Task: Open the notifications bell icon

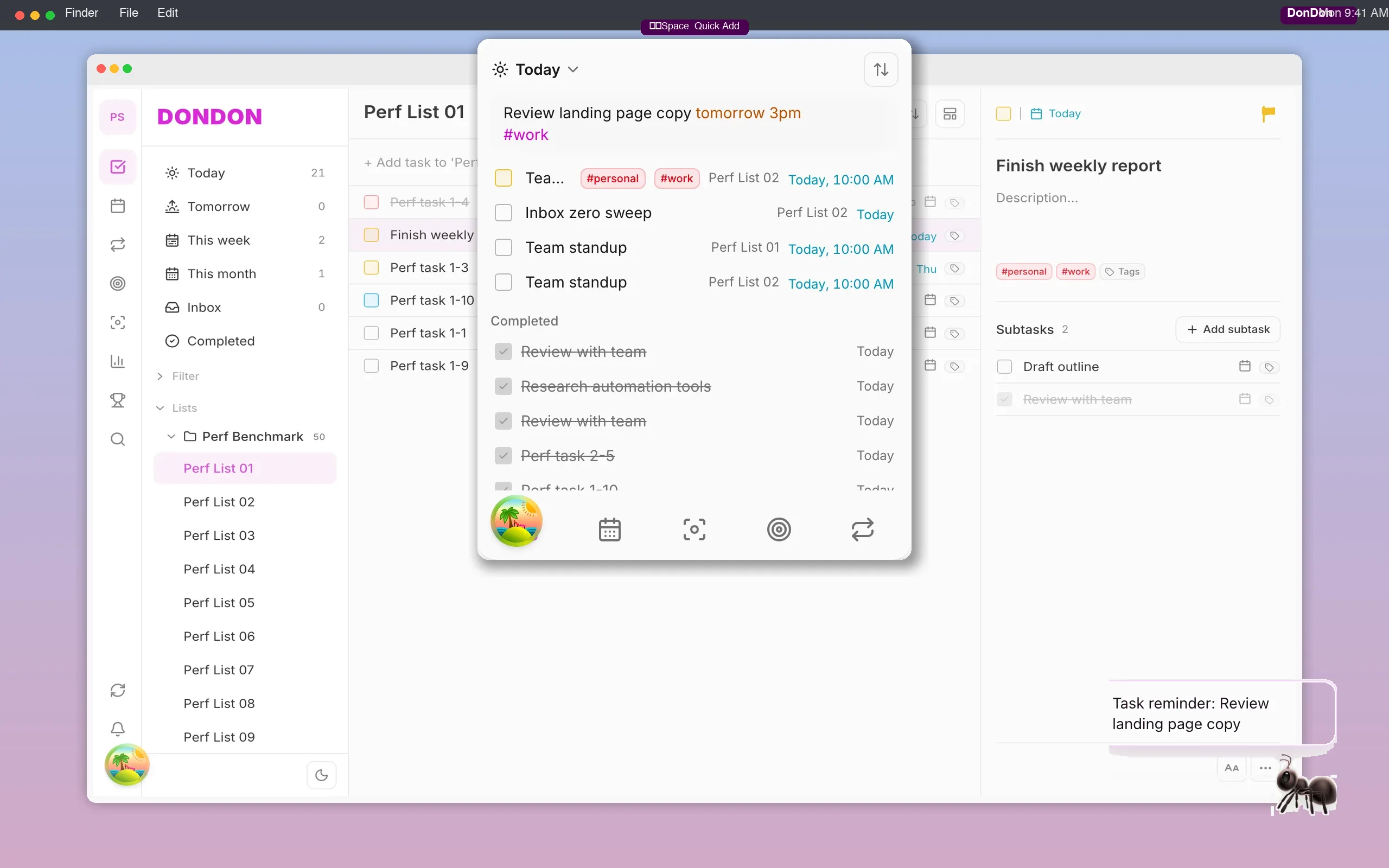Action: [118, 729]
